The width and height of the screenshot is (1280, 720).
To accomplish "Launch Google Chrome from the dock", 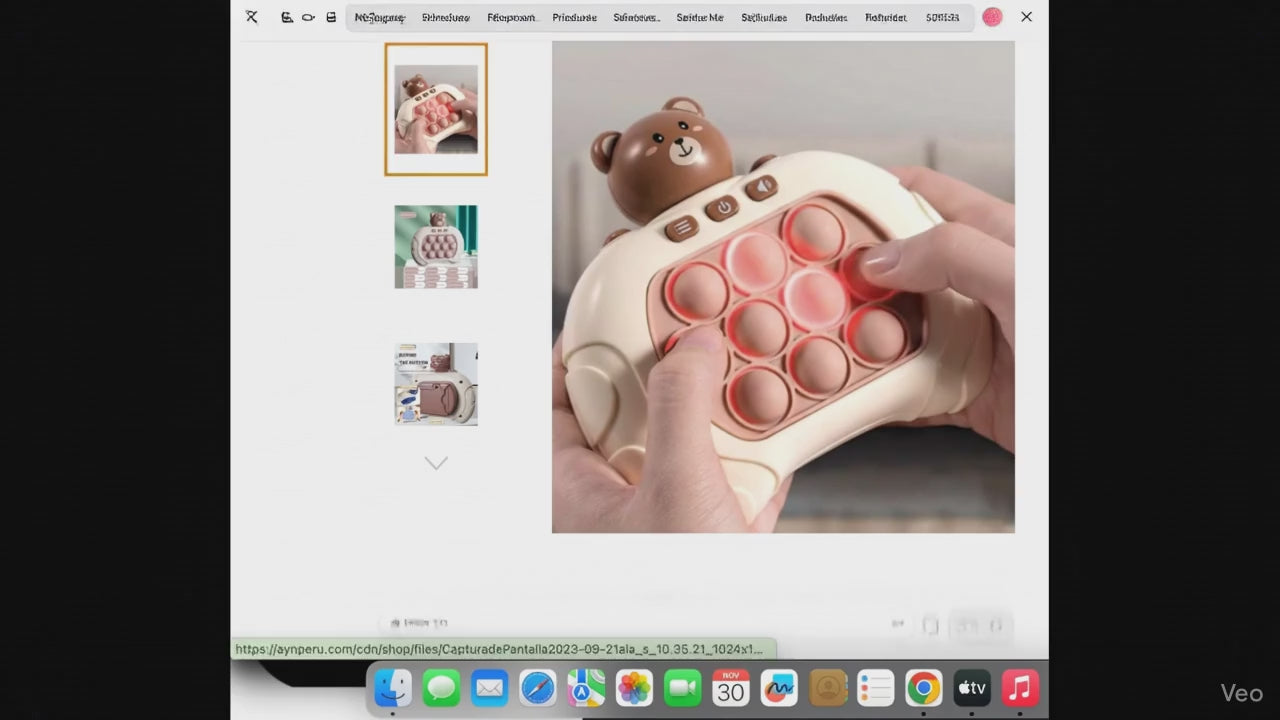I will (923, 688).
